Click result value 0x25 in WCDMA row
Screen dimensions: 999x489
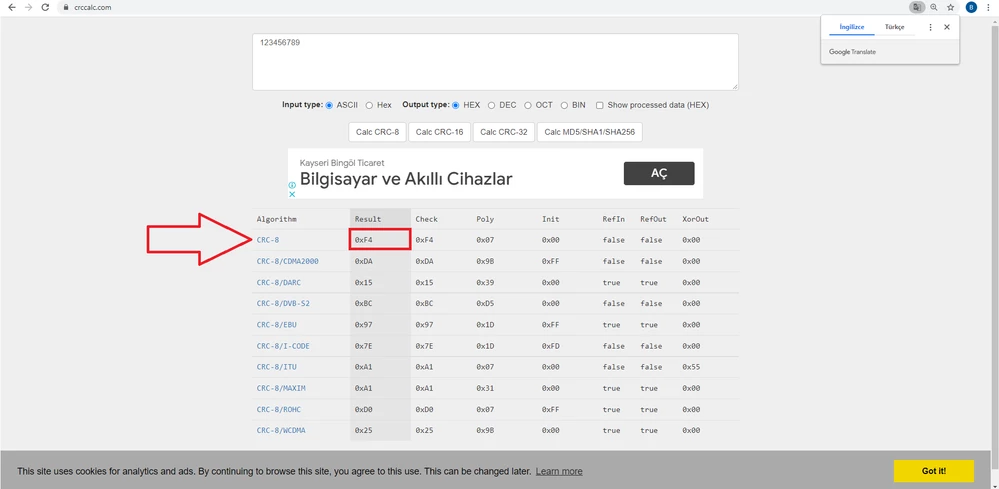[363, 430]
